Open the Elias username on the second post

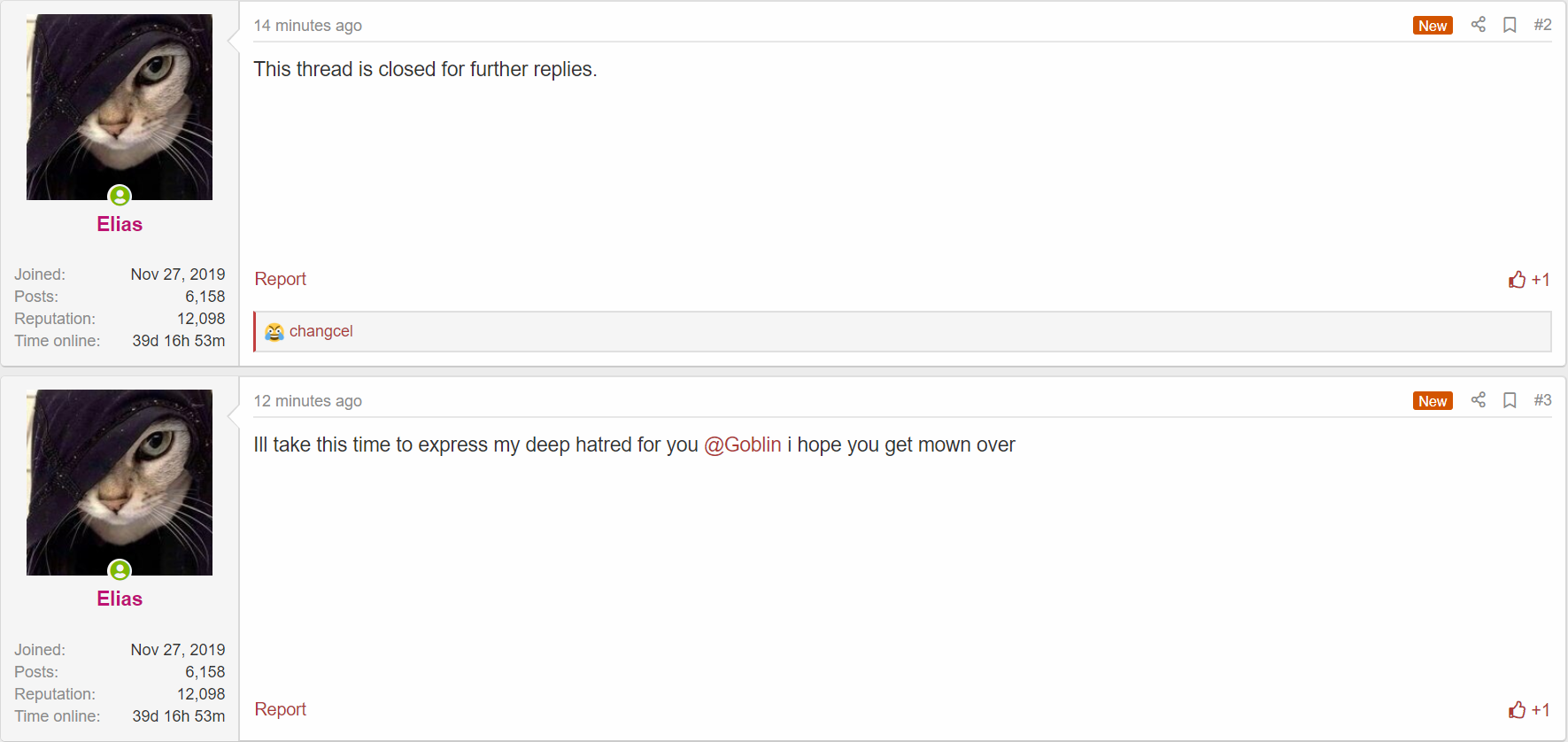(120, 599)
